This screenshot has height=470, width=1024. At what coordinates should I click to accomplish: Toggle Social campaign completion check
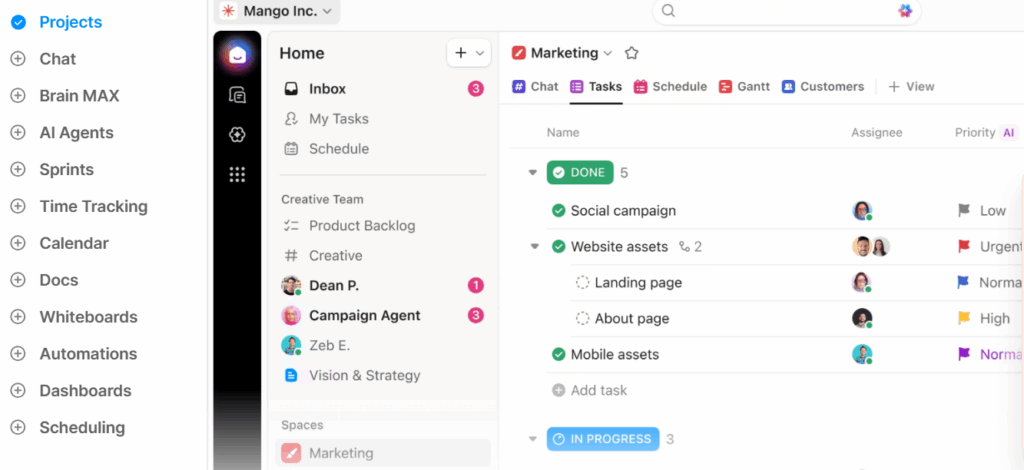pyautogui.click(x=558, y=211)
